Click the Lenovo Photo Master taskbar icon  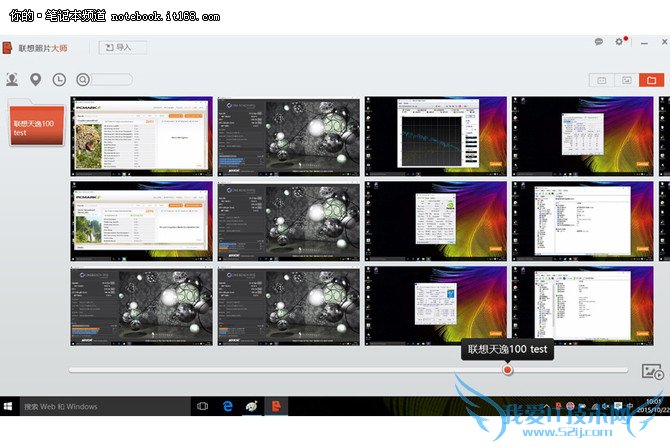coord(276,406)
